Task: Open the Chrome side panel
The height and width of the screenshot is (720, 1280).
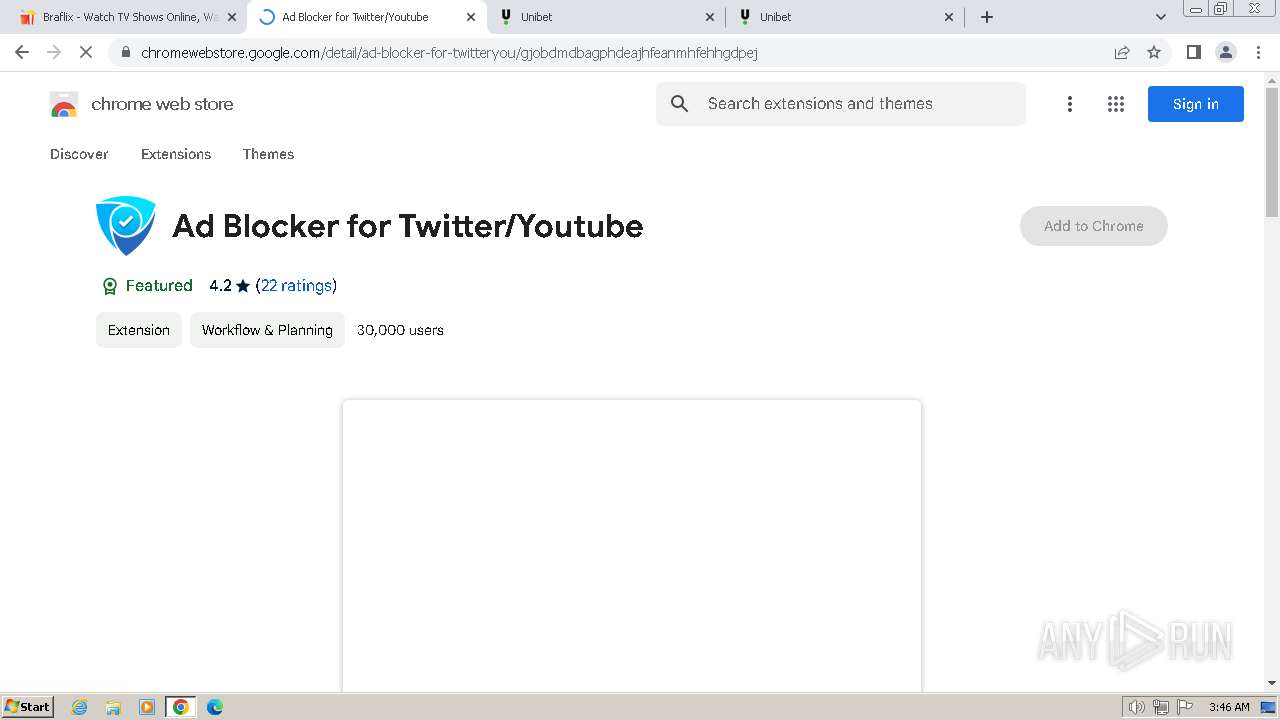Action: point(1193,52)
